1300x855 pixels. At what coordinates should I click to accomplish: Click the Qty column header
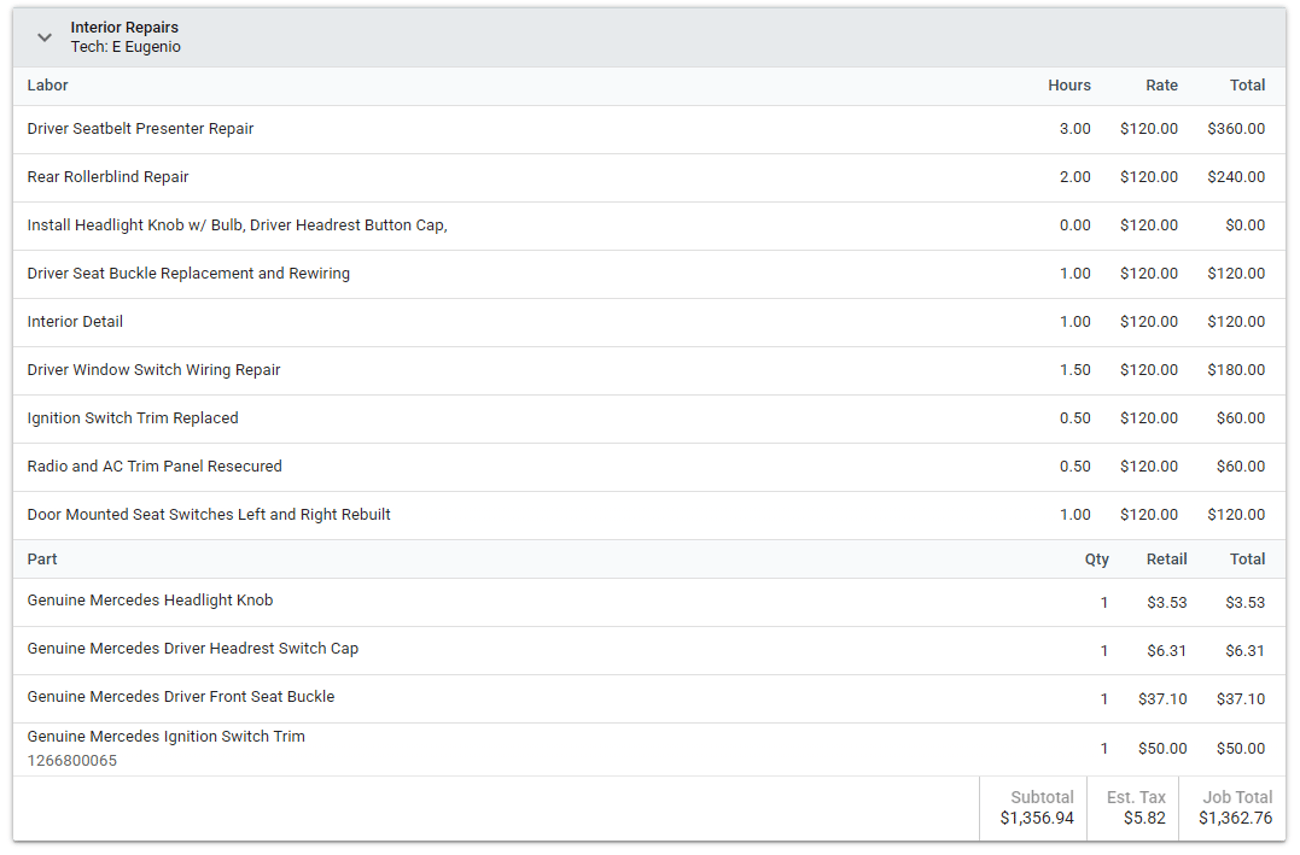tap(1097, 559)
